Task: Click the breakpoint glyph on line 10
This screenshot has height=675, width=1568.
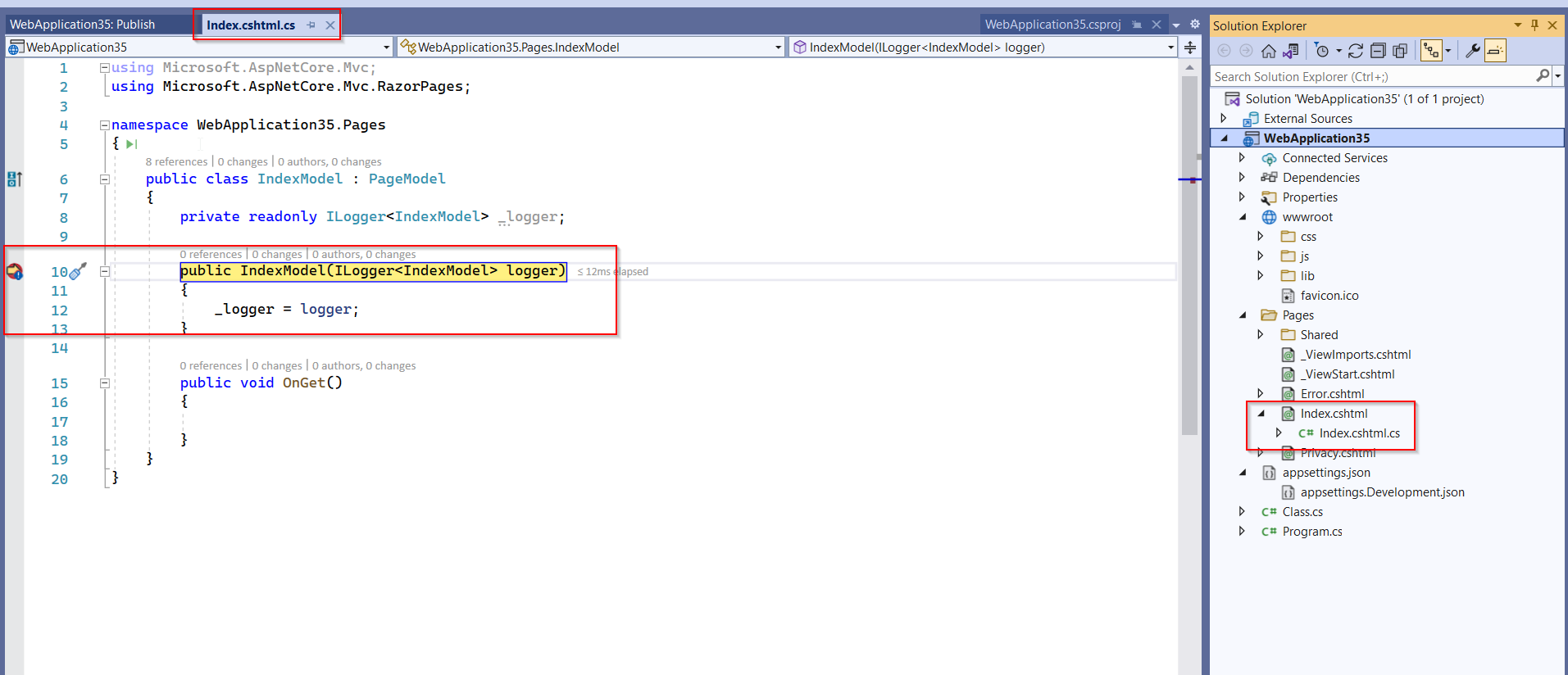Action: click(15, 271)
